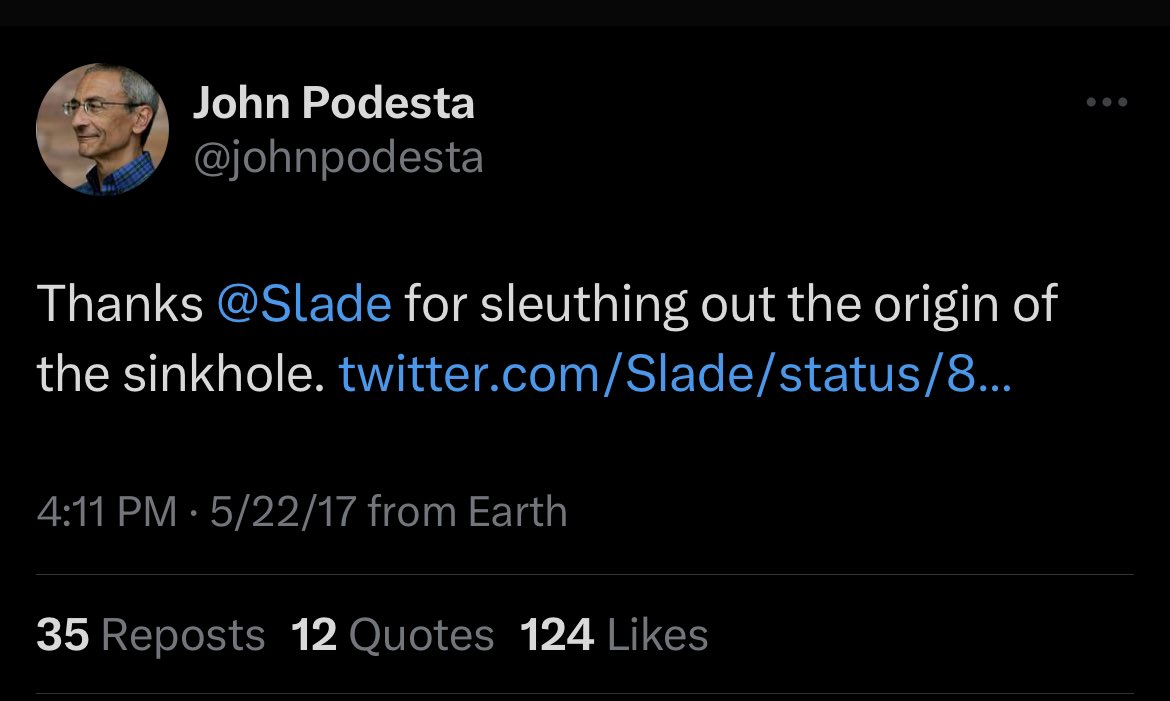
Task: Open the @Slade mention in tweet
Action: pos(304,305)
